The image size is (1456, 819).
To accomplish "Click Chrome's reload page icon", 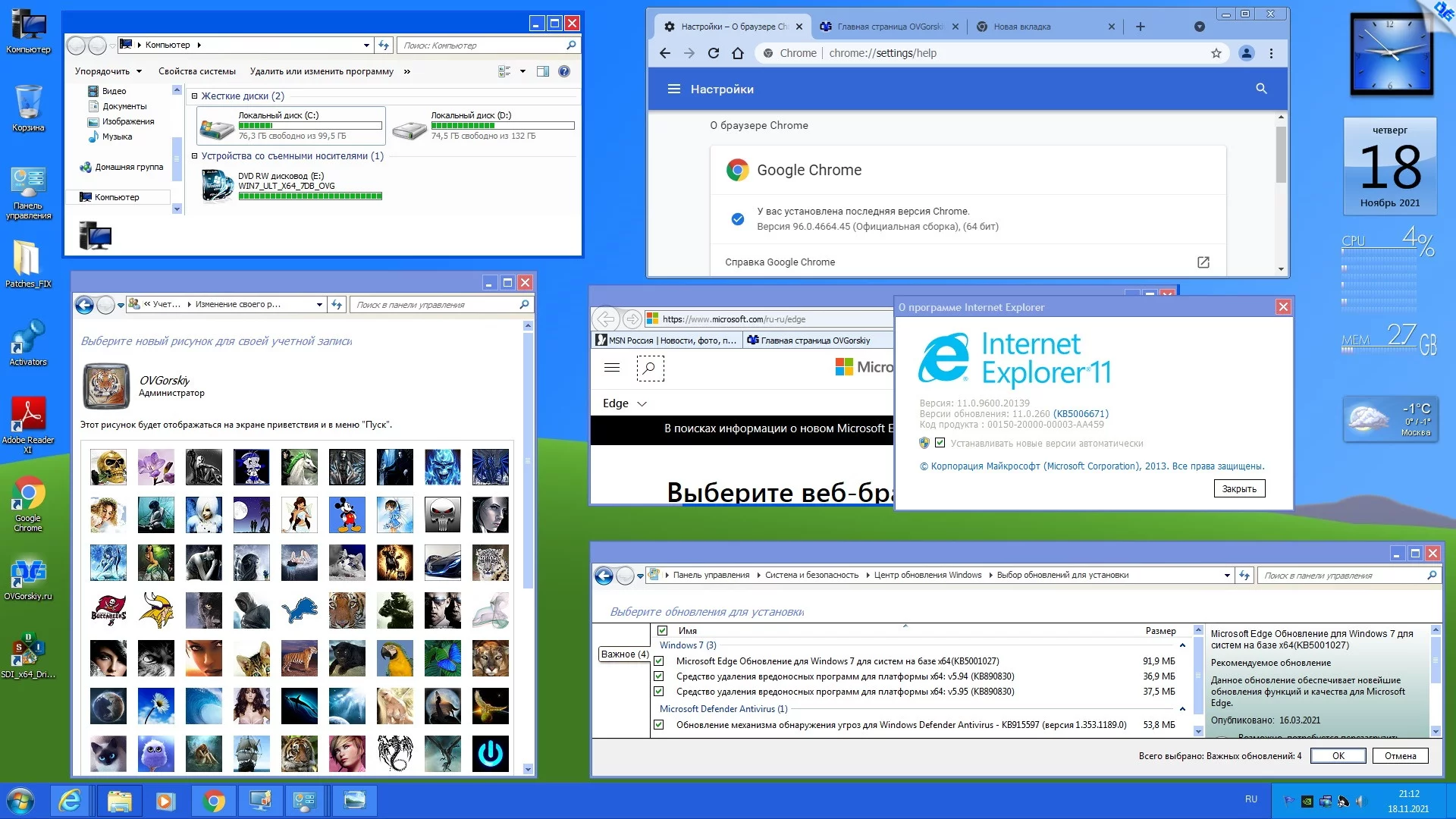I will [713, 53].
